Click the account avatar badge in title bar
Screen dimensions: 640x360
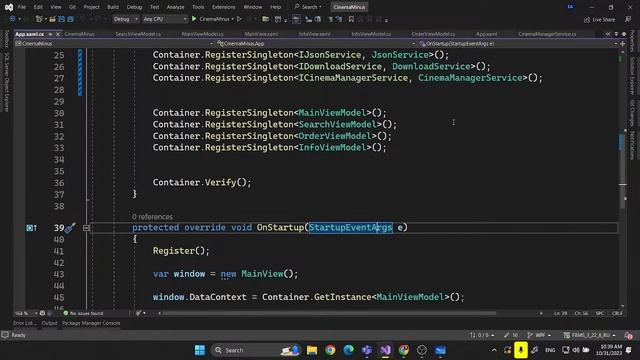[x=570, y=7]
